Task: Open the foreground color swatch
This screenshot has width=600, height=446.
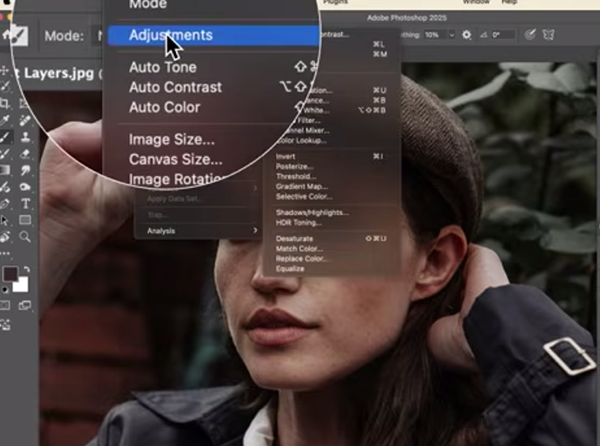Action: (x=10, y=274)
